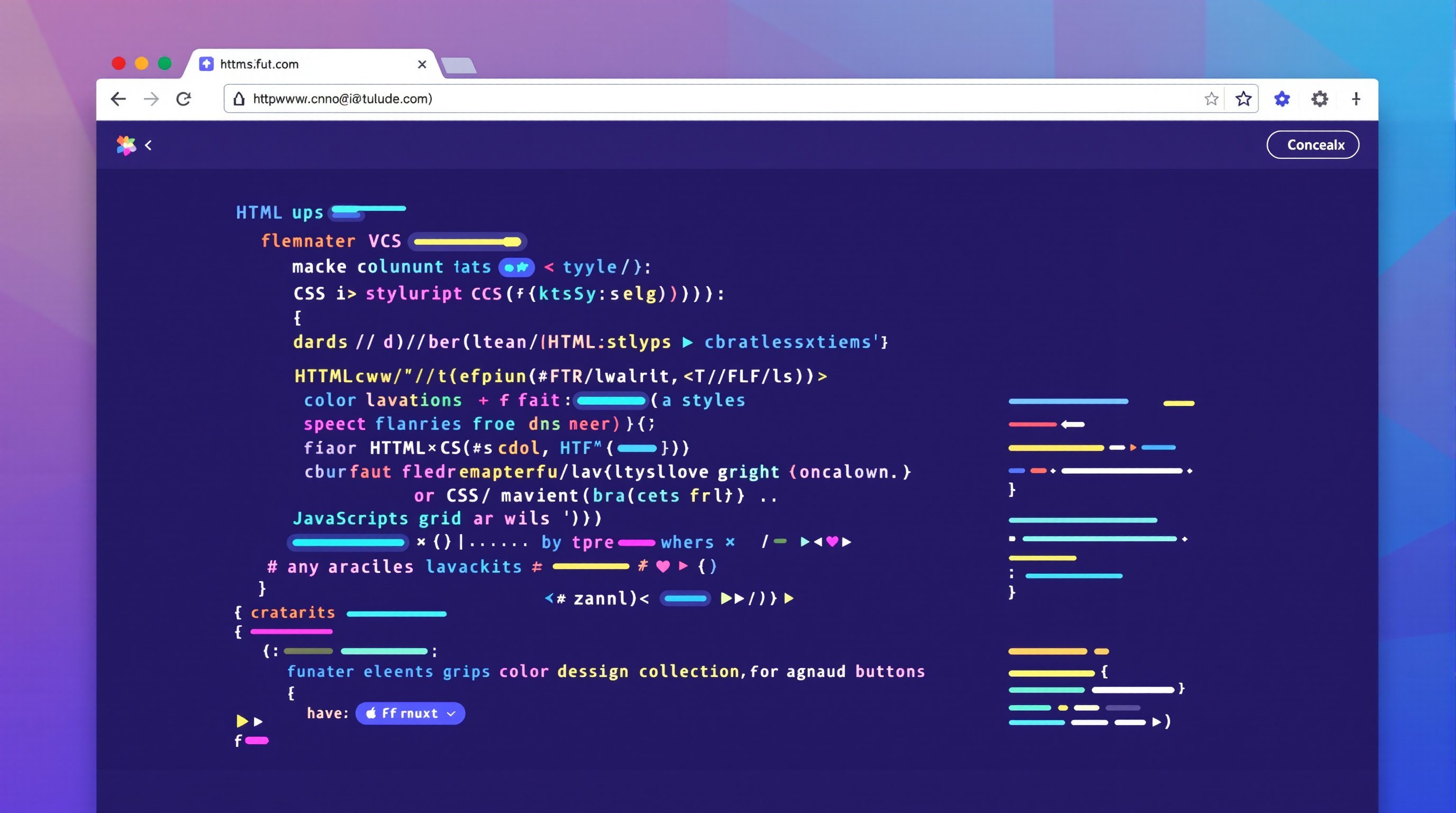Close the httms:fut.com tab
This screenshot has height=813, width=1456.
tap(422, 65)
